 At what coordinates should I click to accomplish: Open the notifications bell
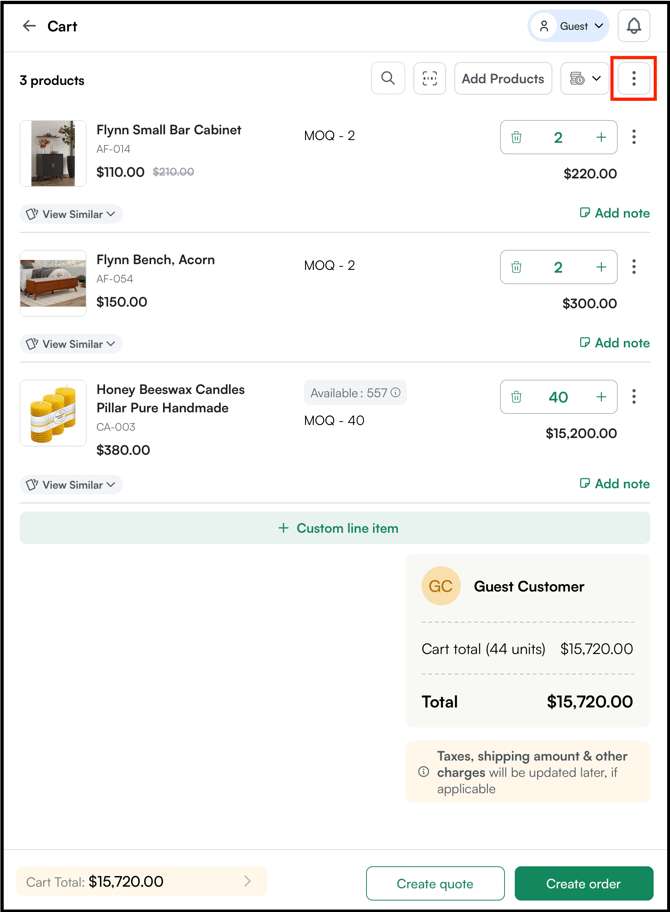pyautogui.click(x=633, y=26)
